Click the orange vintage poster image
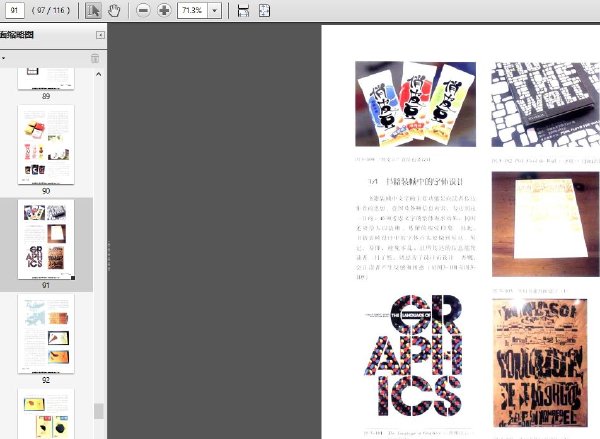 540,363
